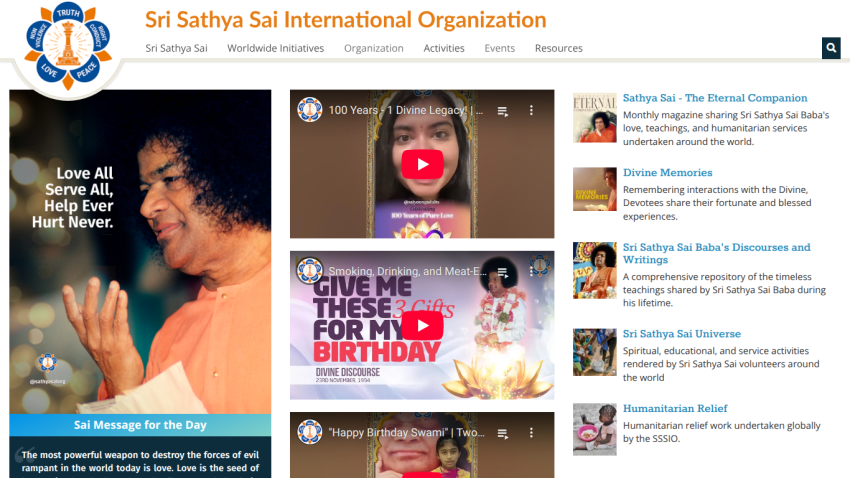Open playlist icon on '100 Years' video
This screenshot has width=850, height=478.
pos(503,111)
